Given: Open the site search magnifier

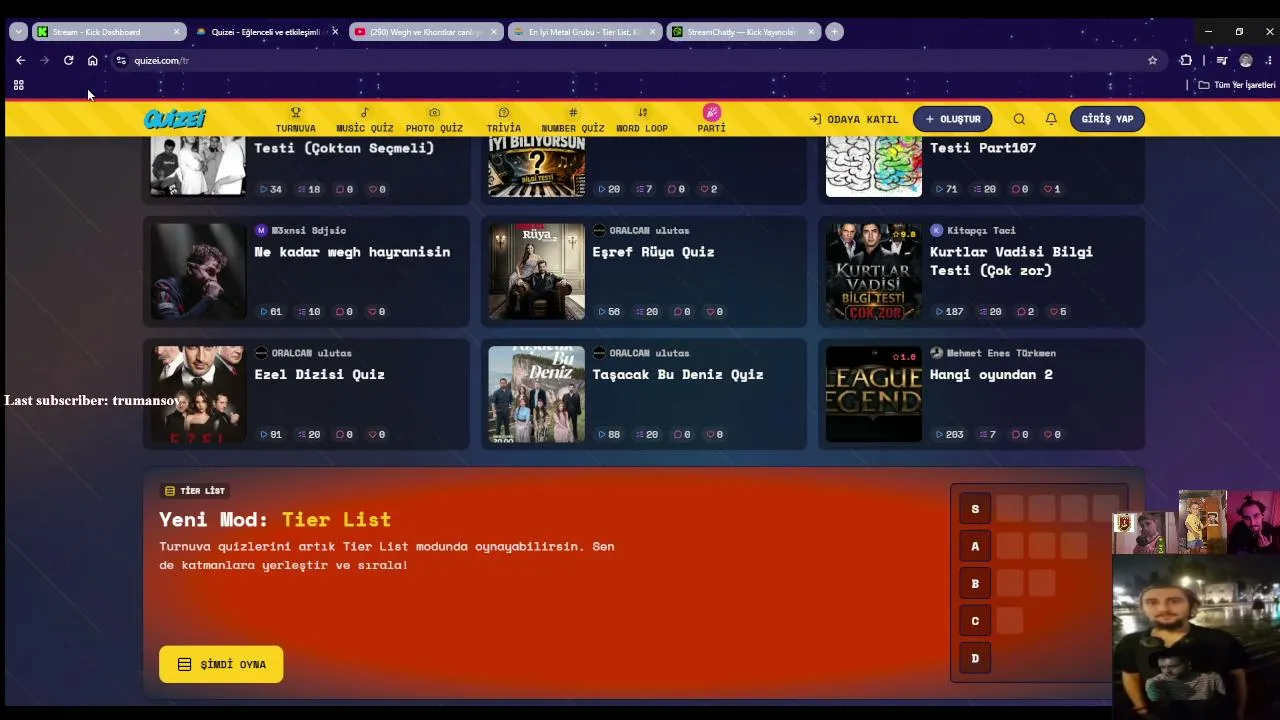Looking at the screenshot, I should (1019, 119).
